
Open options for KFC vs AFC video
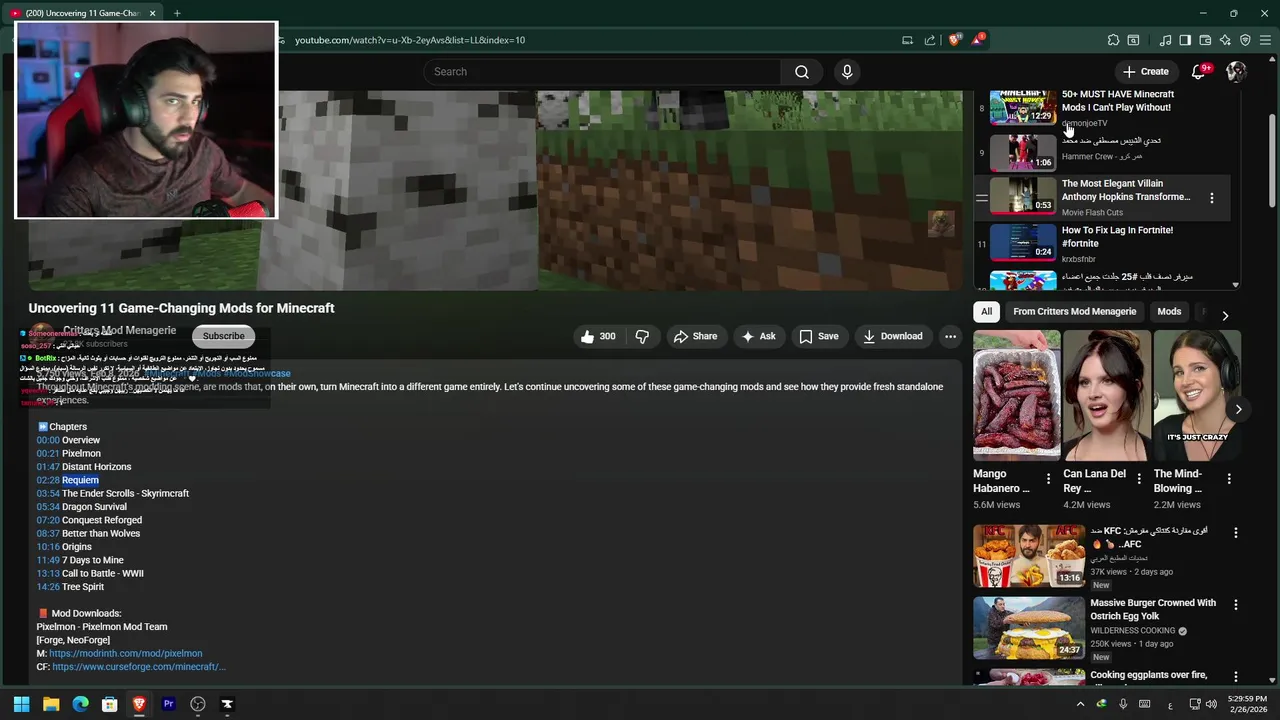tap(1235, 533)
